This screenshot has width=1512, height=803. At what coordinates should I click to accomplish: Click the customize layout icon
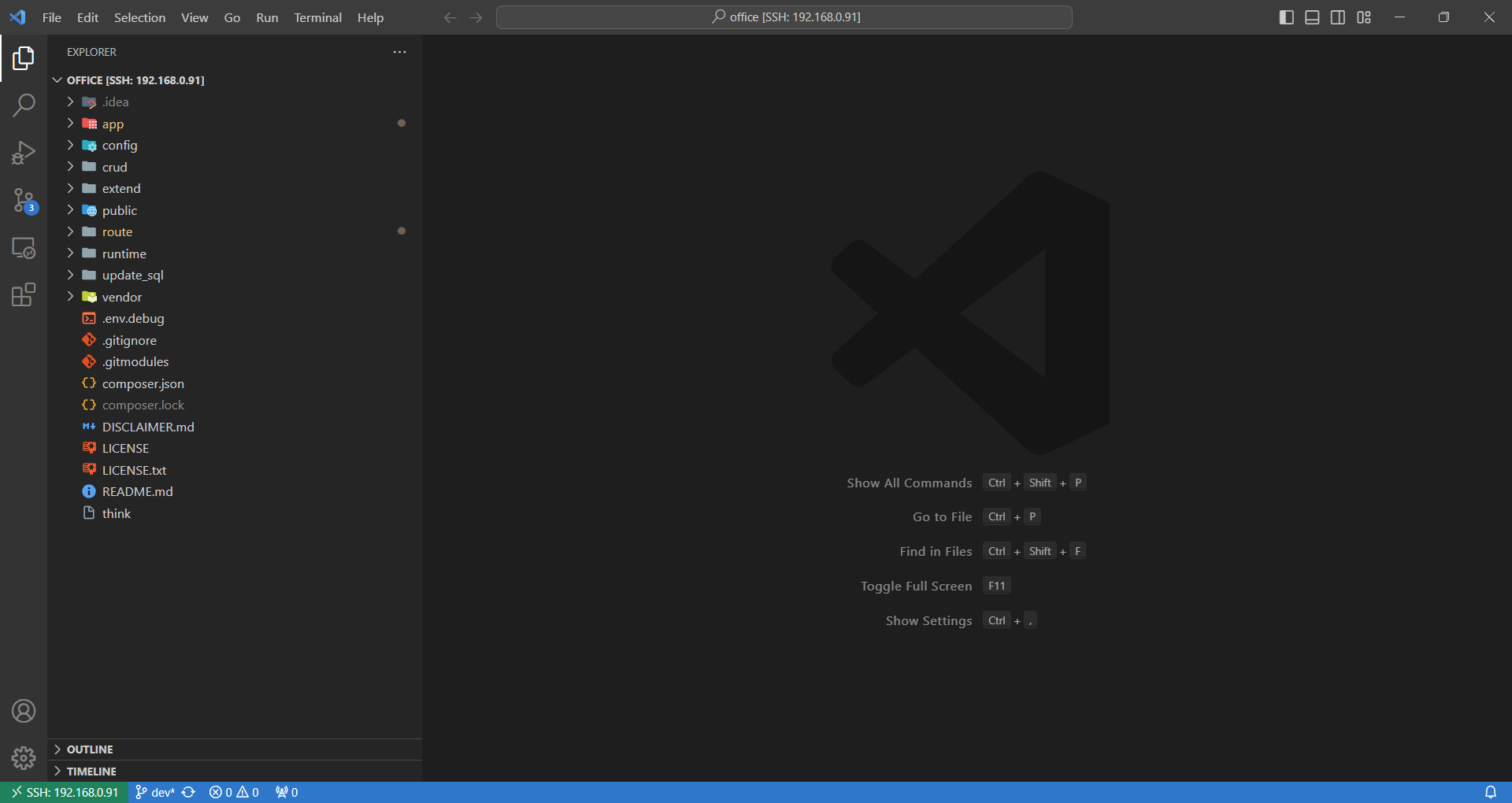(1364, 17)
